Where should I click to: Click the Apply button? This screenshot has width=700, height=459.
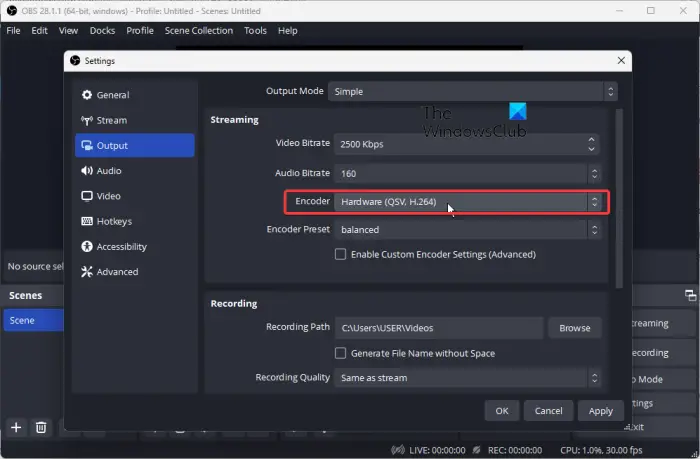point(600,411)
